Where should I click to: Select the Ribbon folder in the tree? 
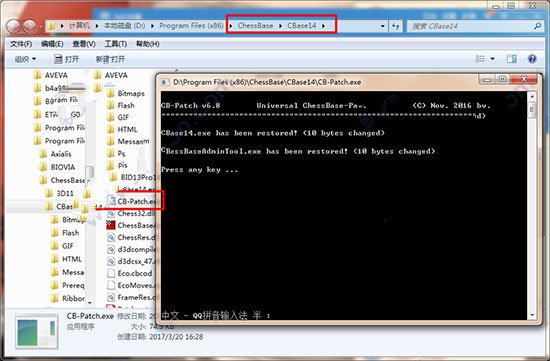pos(68,299)
